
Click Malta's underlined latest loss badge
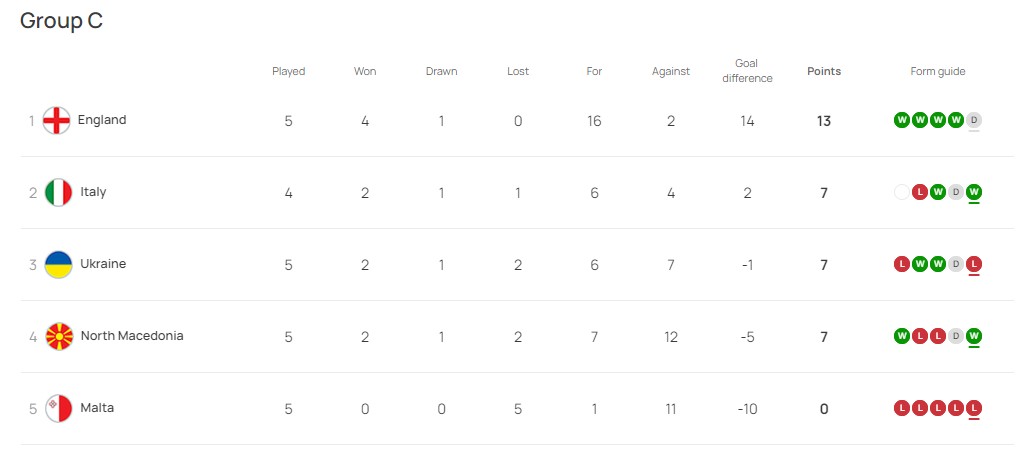click(x=974, y=408)
